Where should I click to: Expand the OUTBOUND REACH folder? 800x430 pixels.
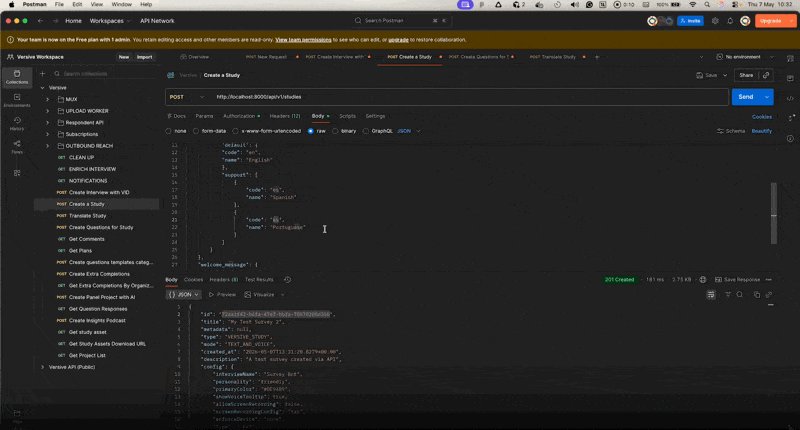click(x=48, y=146)
